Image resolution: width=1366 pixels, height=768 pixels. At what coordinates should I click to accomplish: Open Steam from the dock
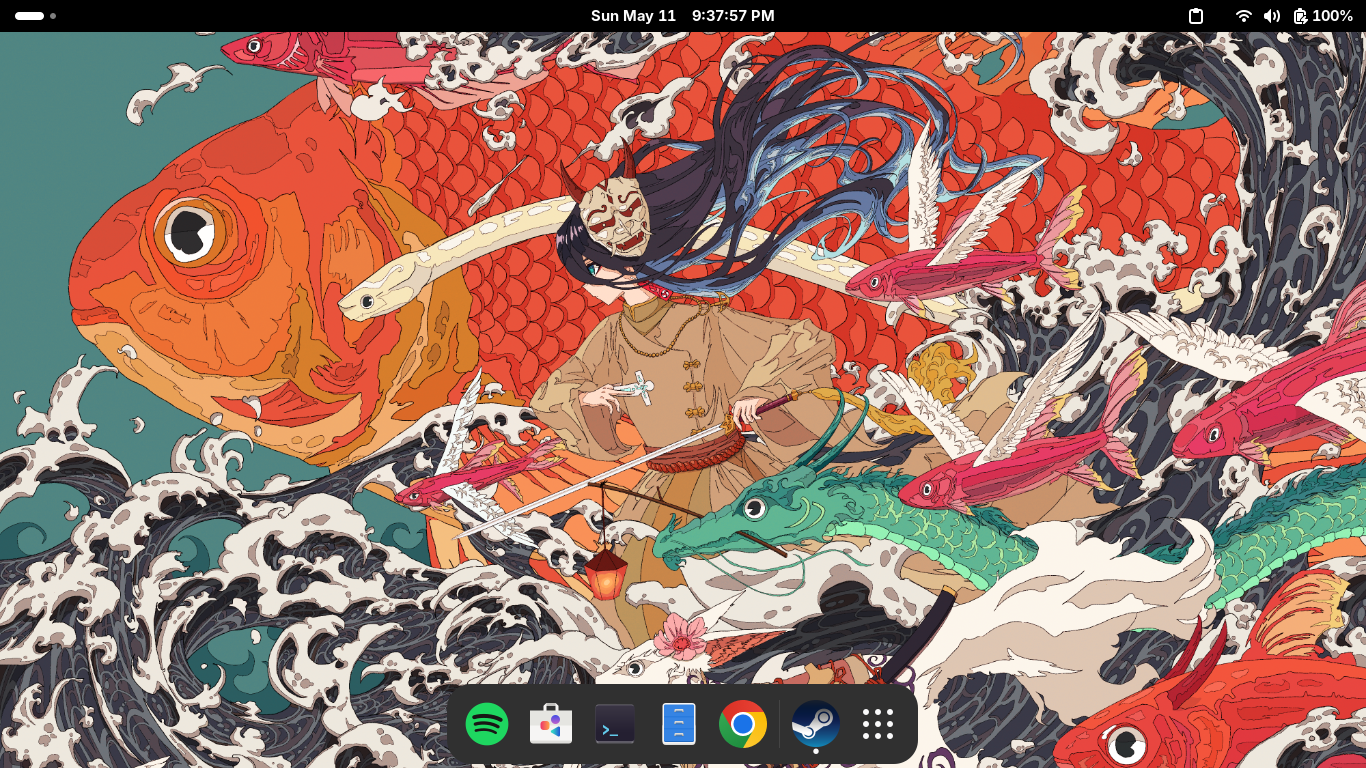pos(816,724)
